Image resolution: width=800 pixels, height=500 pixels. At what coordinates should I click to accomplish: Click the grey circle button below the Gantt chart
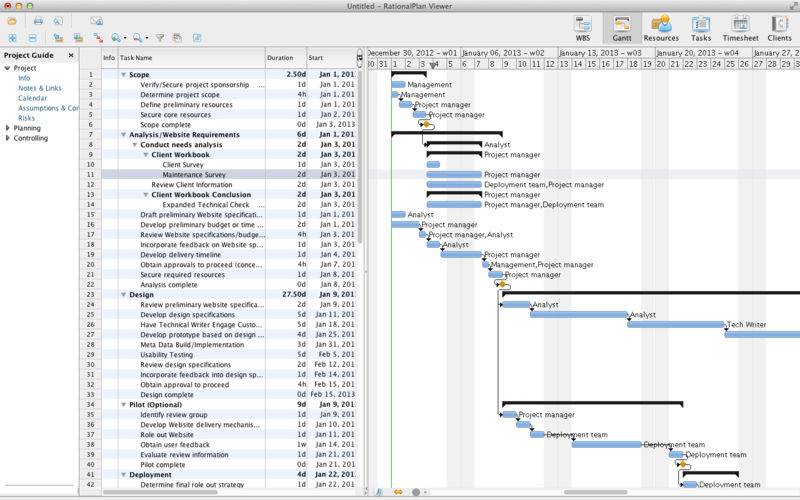(x=416, y=492)
